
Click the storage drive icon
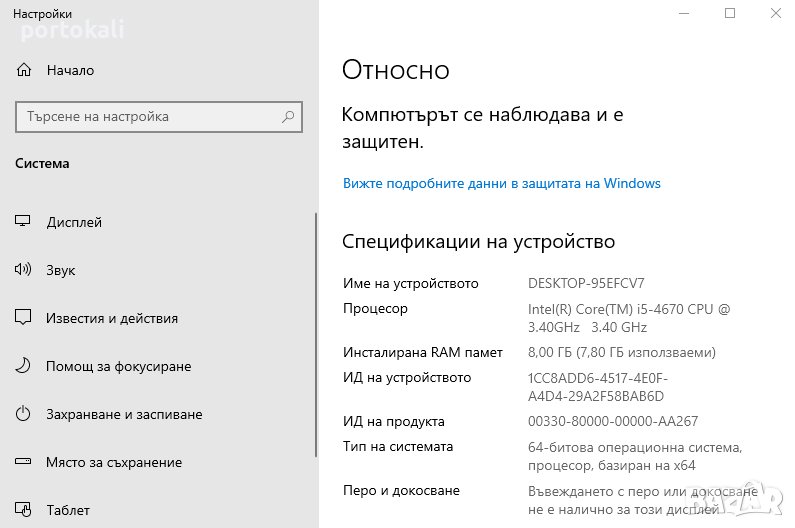click(x=23, y=462)
